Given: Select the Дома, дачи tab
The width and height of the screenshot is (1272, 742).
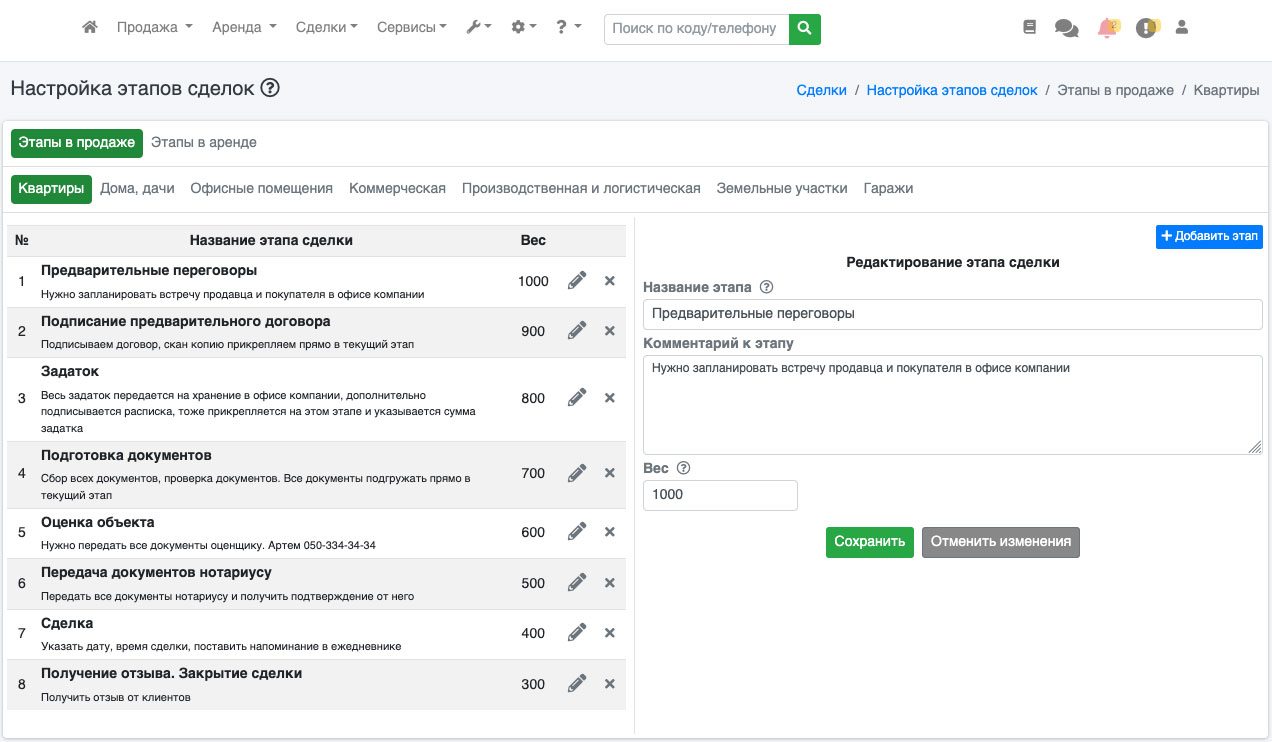Looking at the screenshot, I should coord(137,189).
